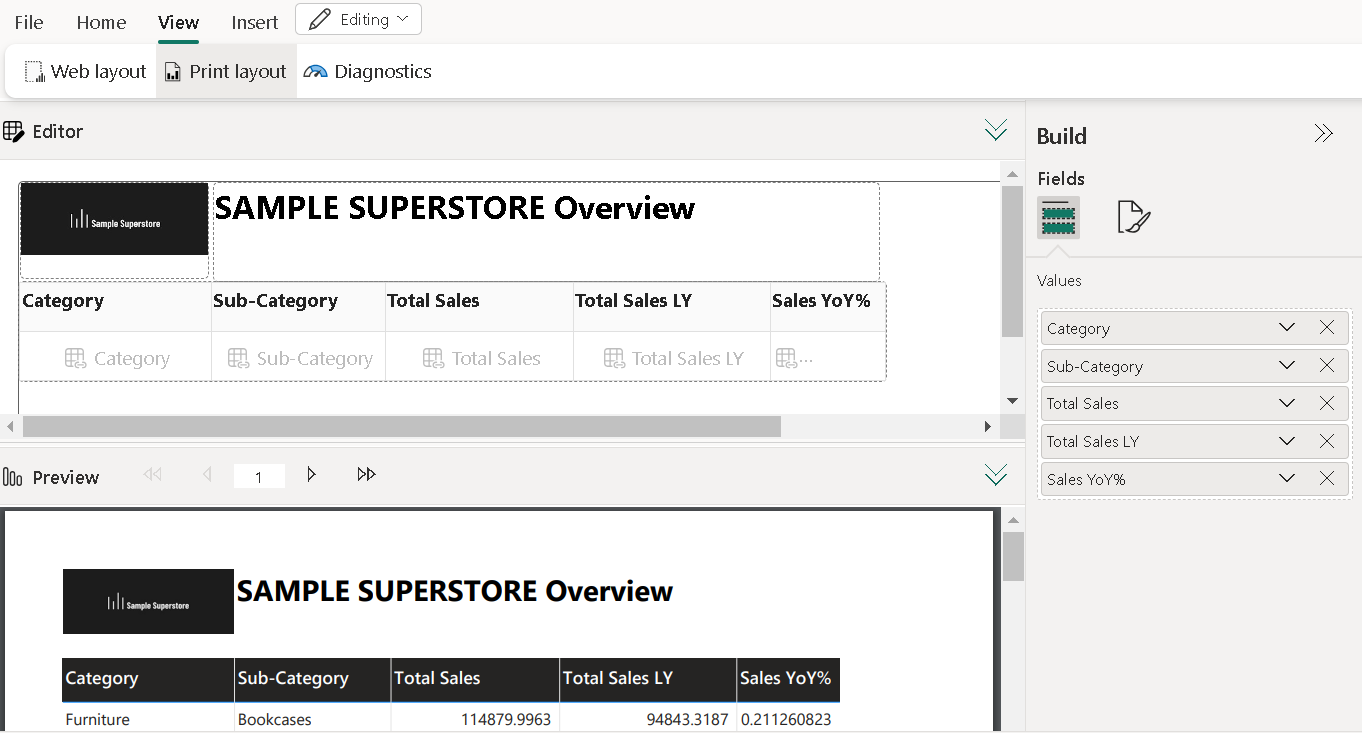This screenshot has height=733, width=1362.
Task: Switch to the Insert tab
Action: [255, 22]
